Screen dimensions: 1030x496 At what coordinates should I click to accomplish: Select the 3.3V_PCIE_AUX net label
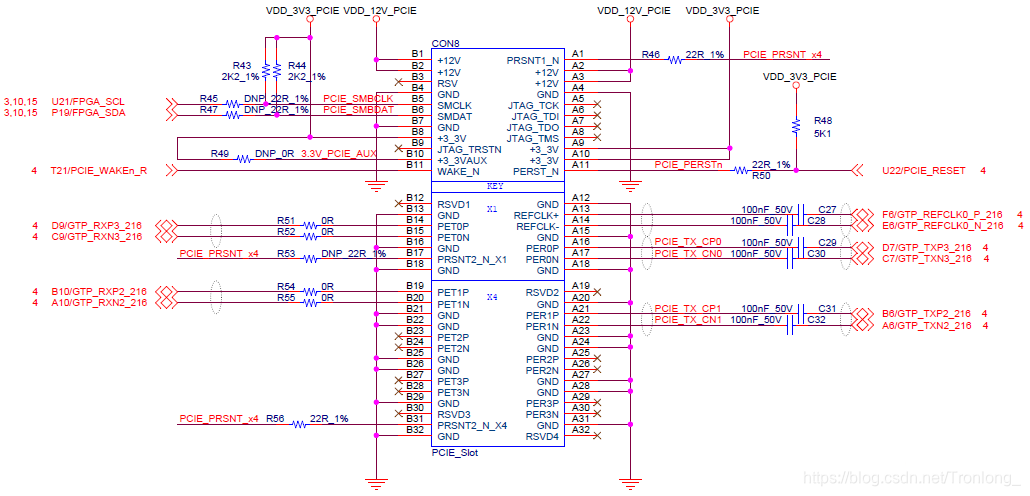coord(338,153)
